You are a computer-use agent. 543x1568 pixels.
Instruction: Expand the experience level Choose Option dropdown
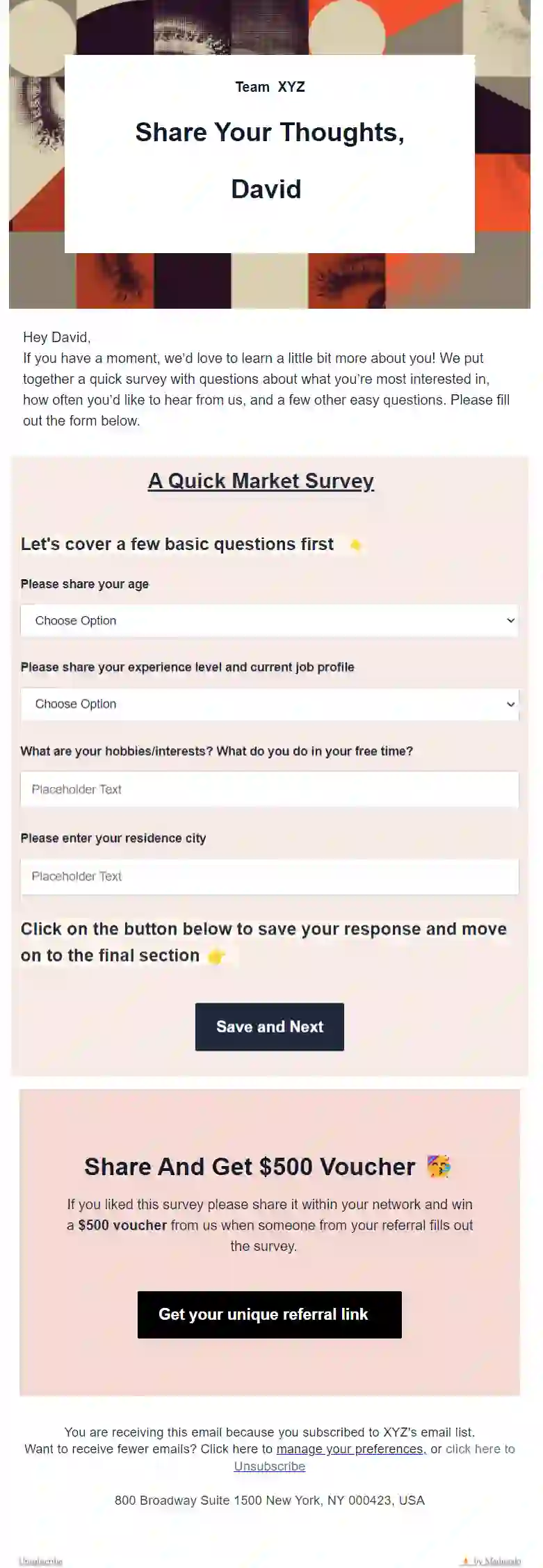click(270, 704)
